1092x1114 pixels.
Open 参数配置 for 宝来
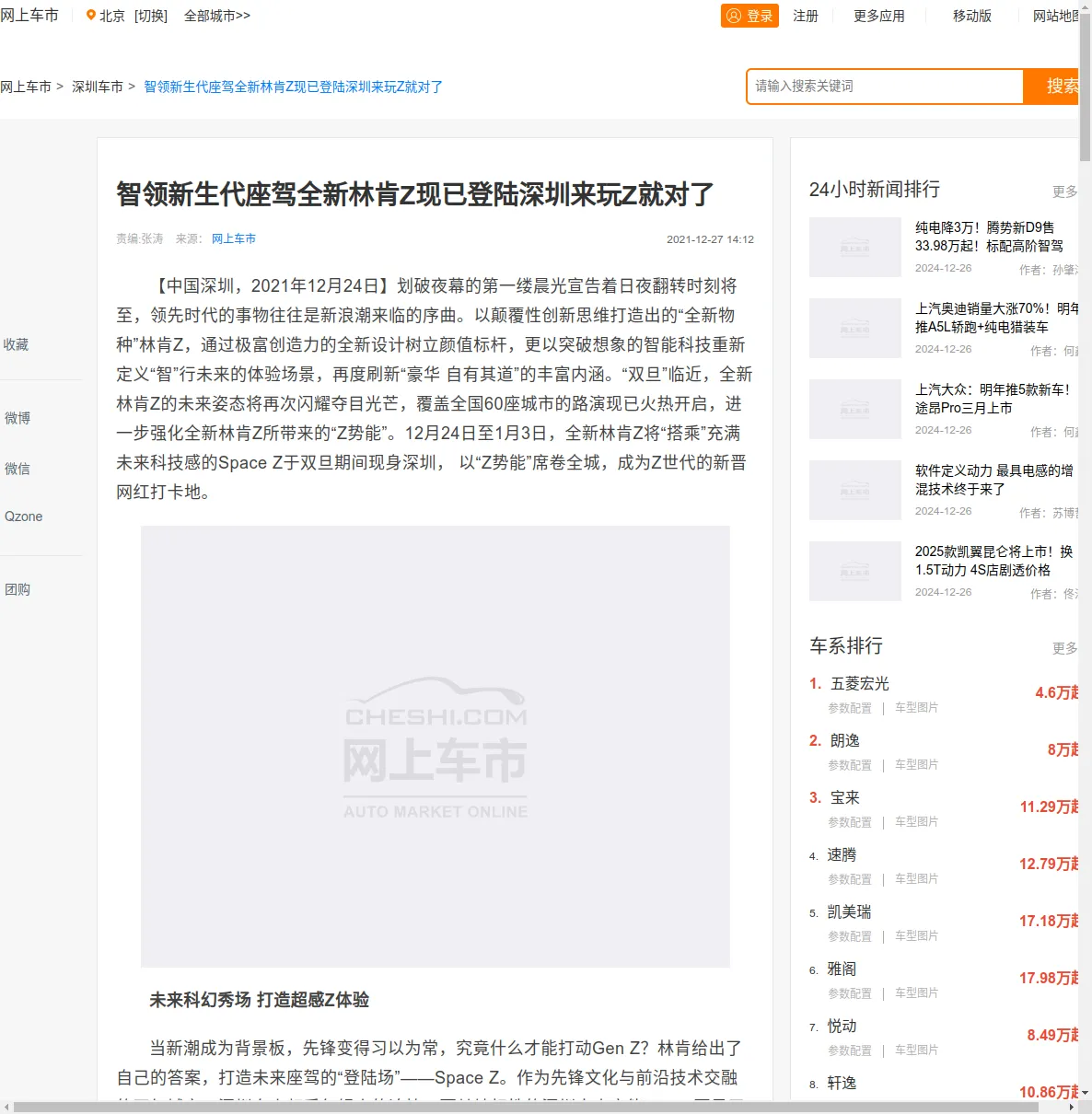click(850, 822)
